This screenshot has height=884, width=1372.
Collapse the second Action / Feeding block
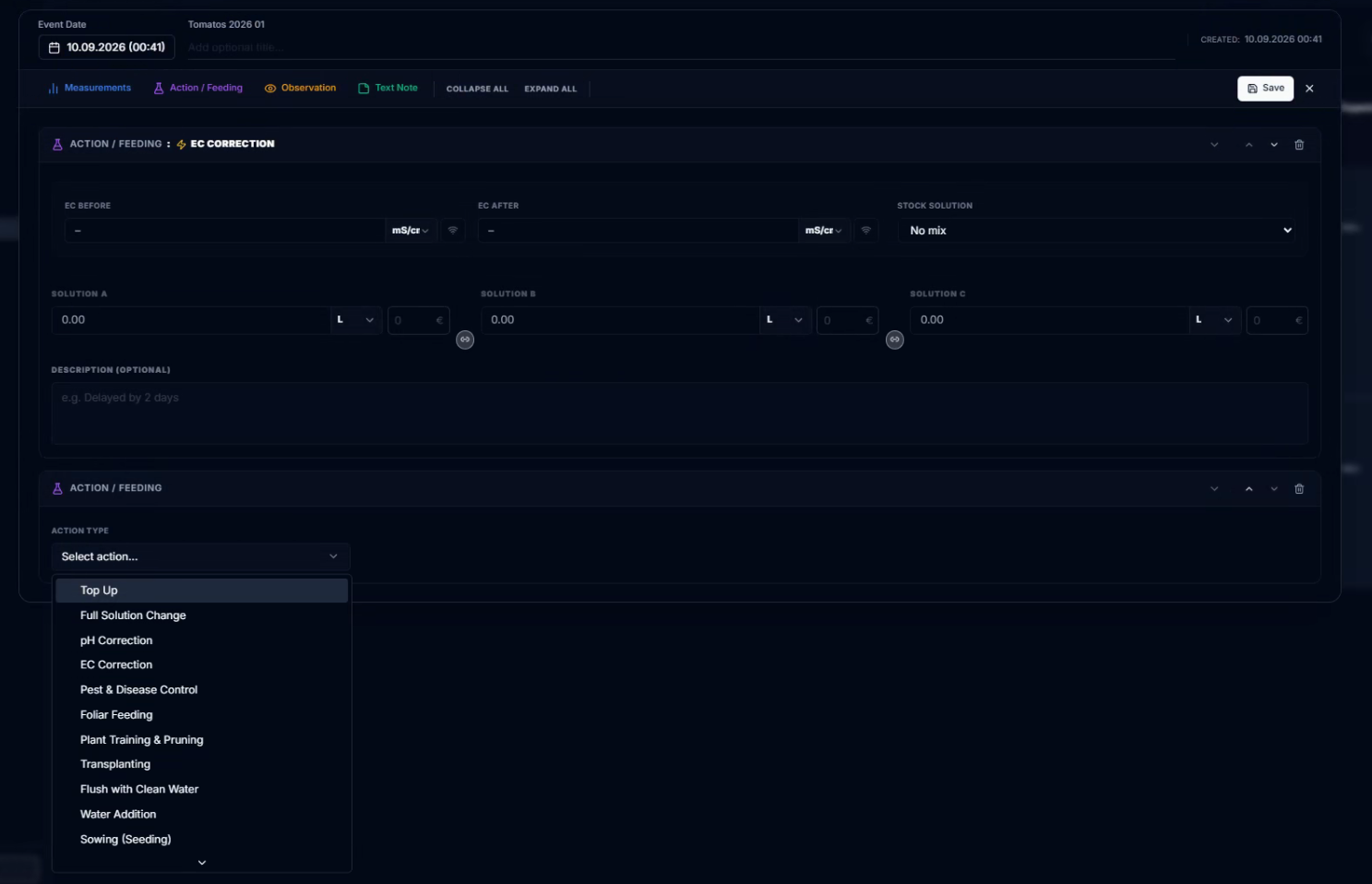point(1214,489)
